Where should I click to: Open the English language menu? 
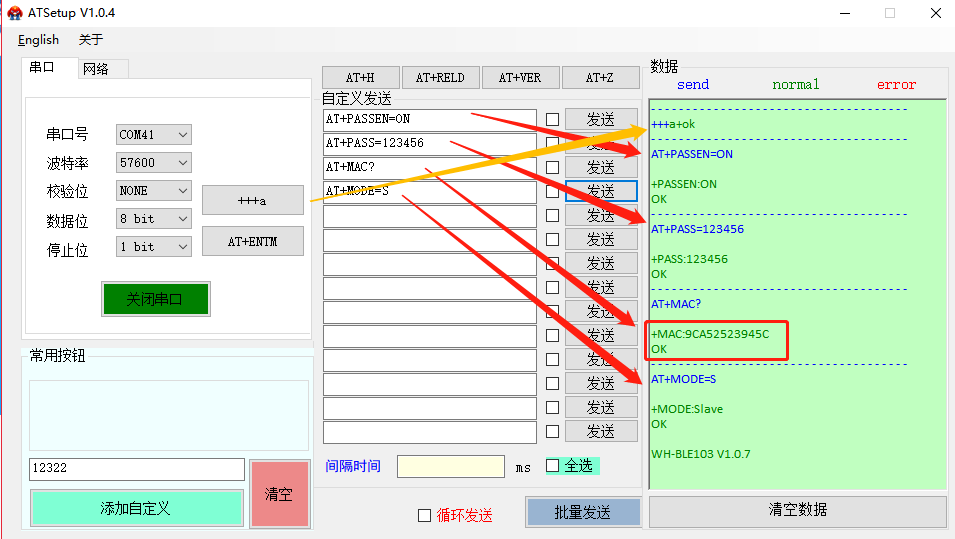[38, 40]
